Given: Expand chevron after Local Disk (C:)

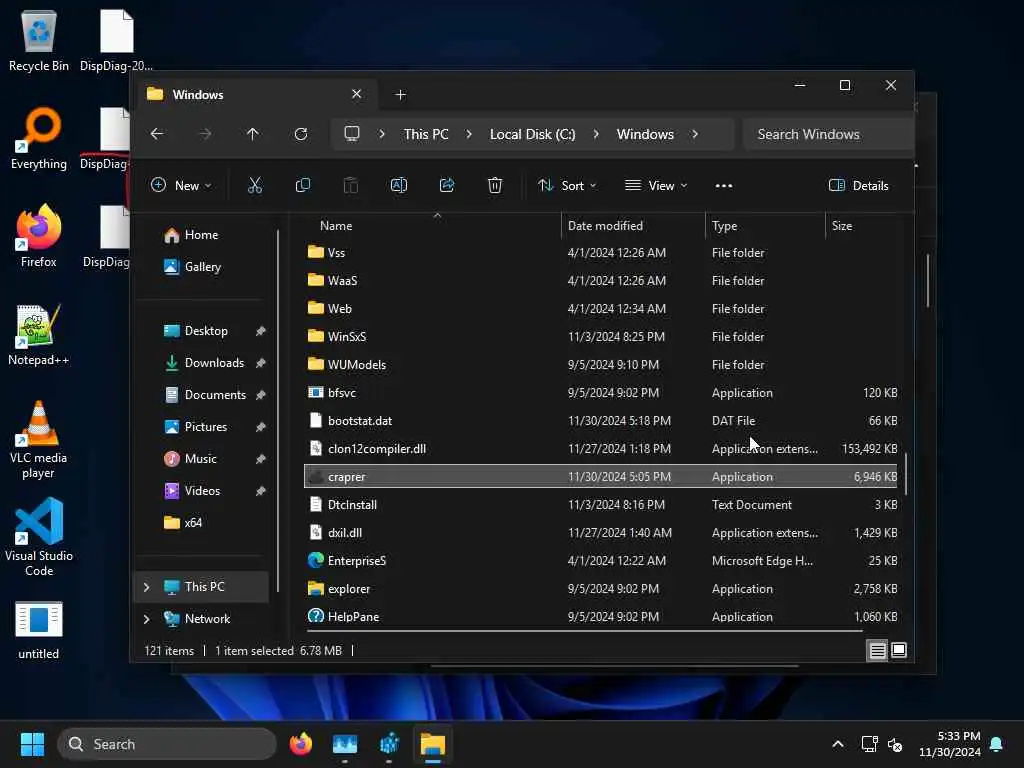Looking at the screenshot, I should point(596,134).
